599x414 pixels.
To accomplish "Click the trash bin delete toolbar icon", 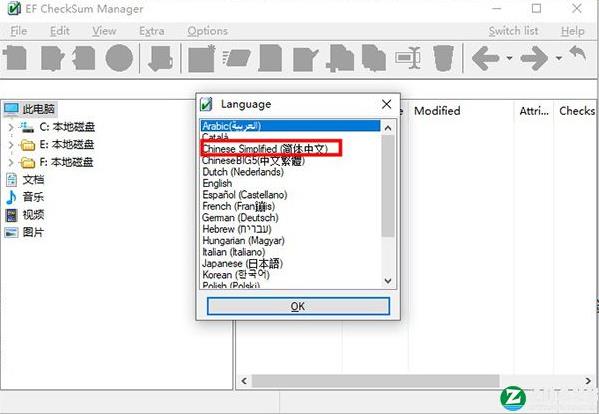I will (443, 58).
